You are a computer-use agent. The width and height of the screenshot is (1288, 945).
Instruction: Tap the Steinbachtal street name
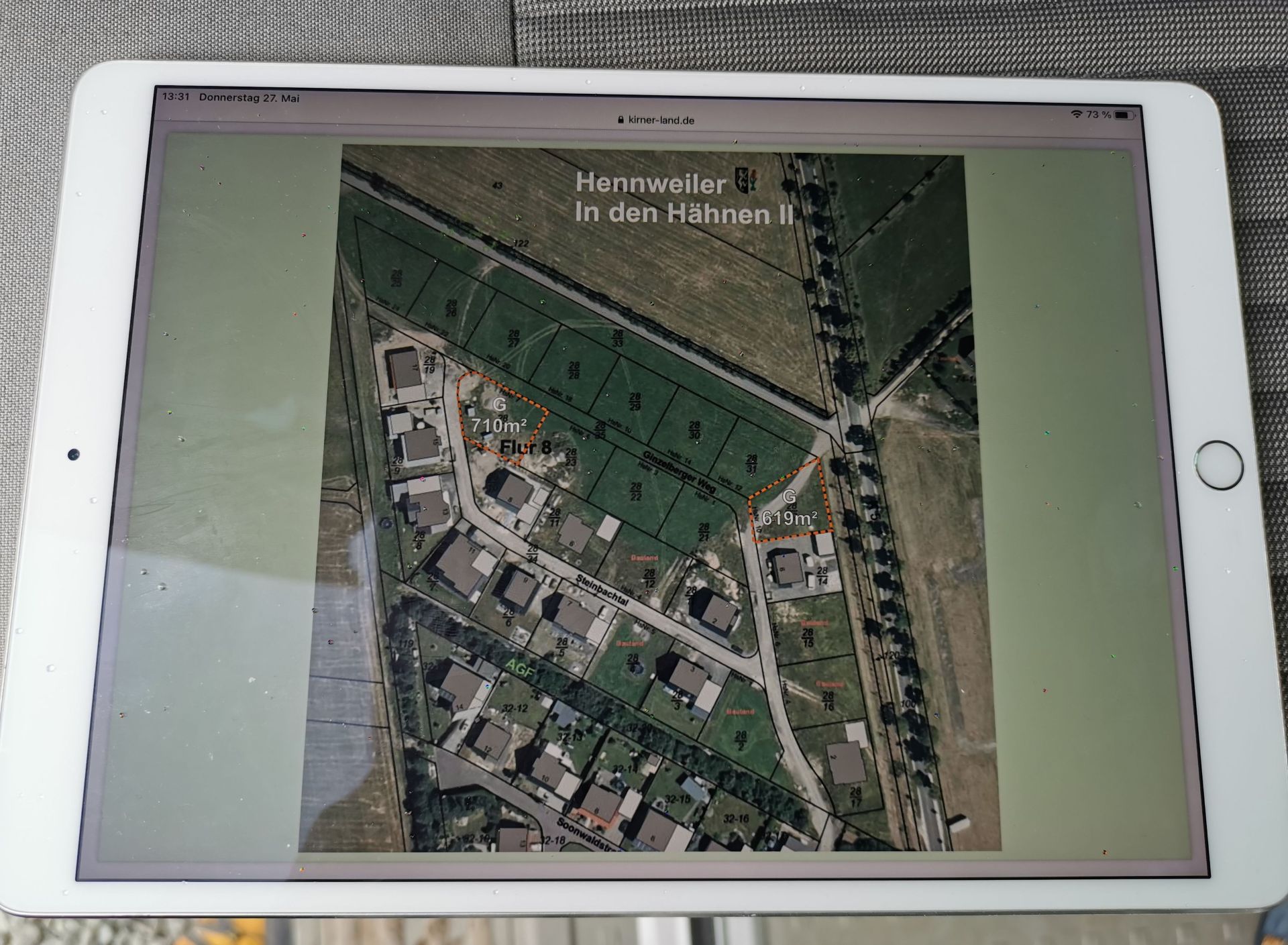click(602, 590)
